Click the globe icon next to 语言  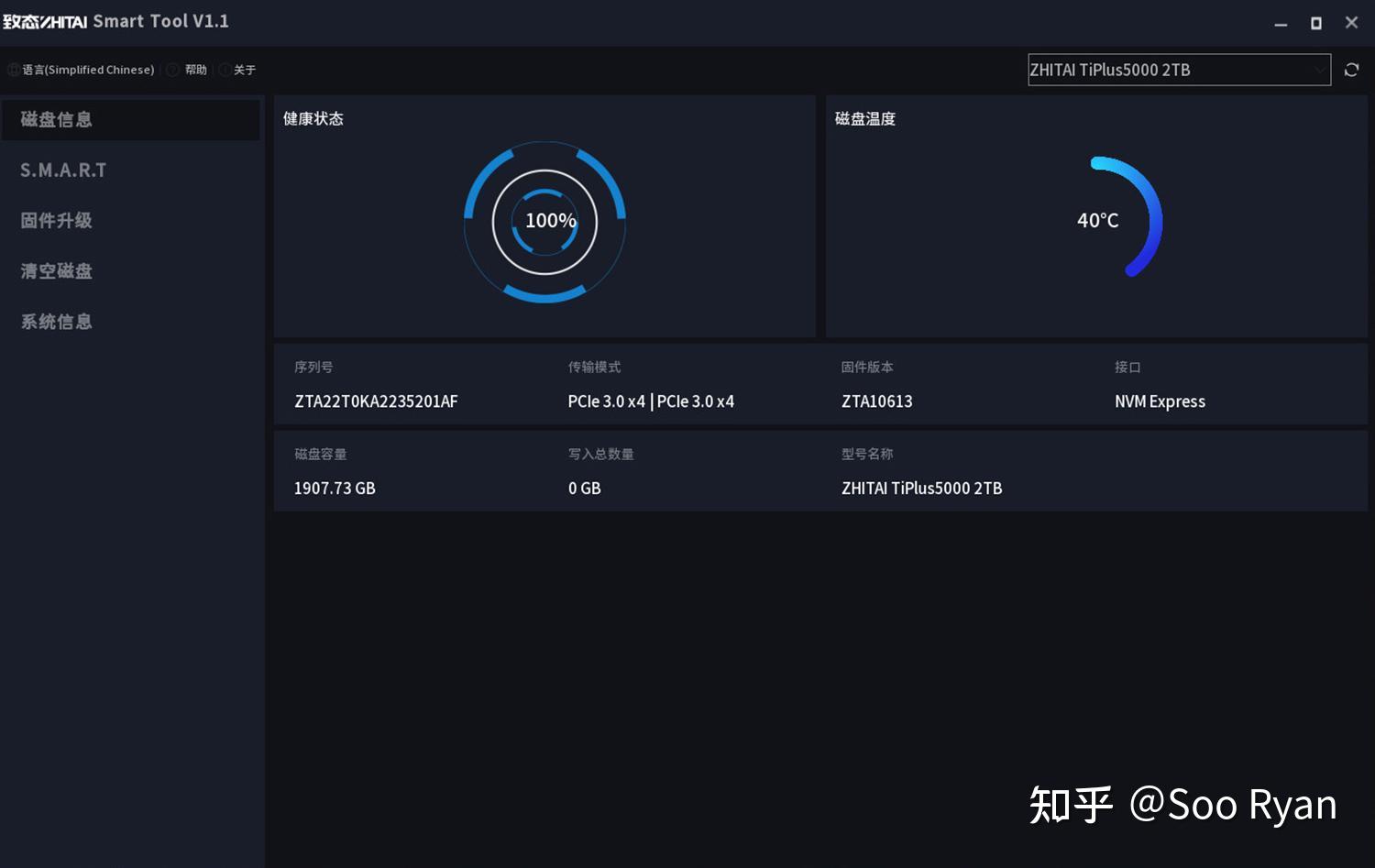pyautogui.click(x=14, y=70)
